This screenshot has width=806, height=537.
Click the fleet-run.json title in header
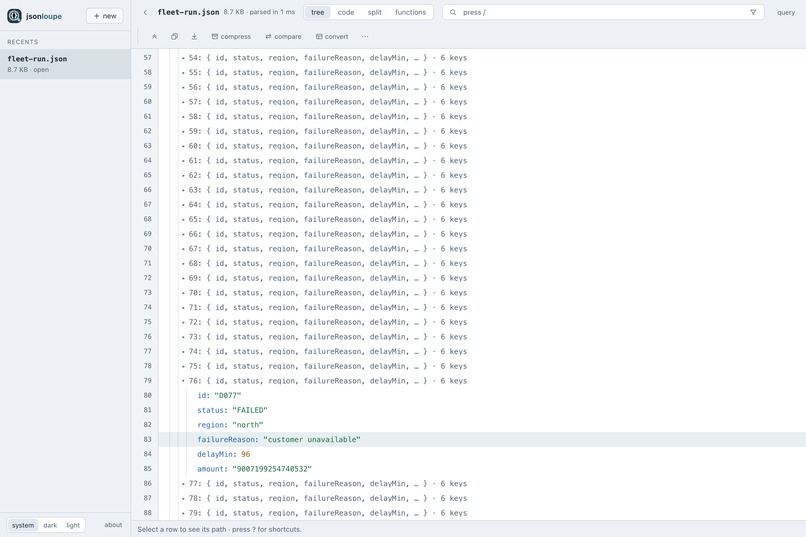[x=188, y=12]
